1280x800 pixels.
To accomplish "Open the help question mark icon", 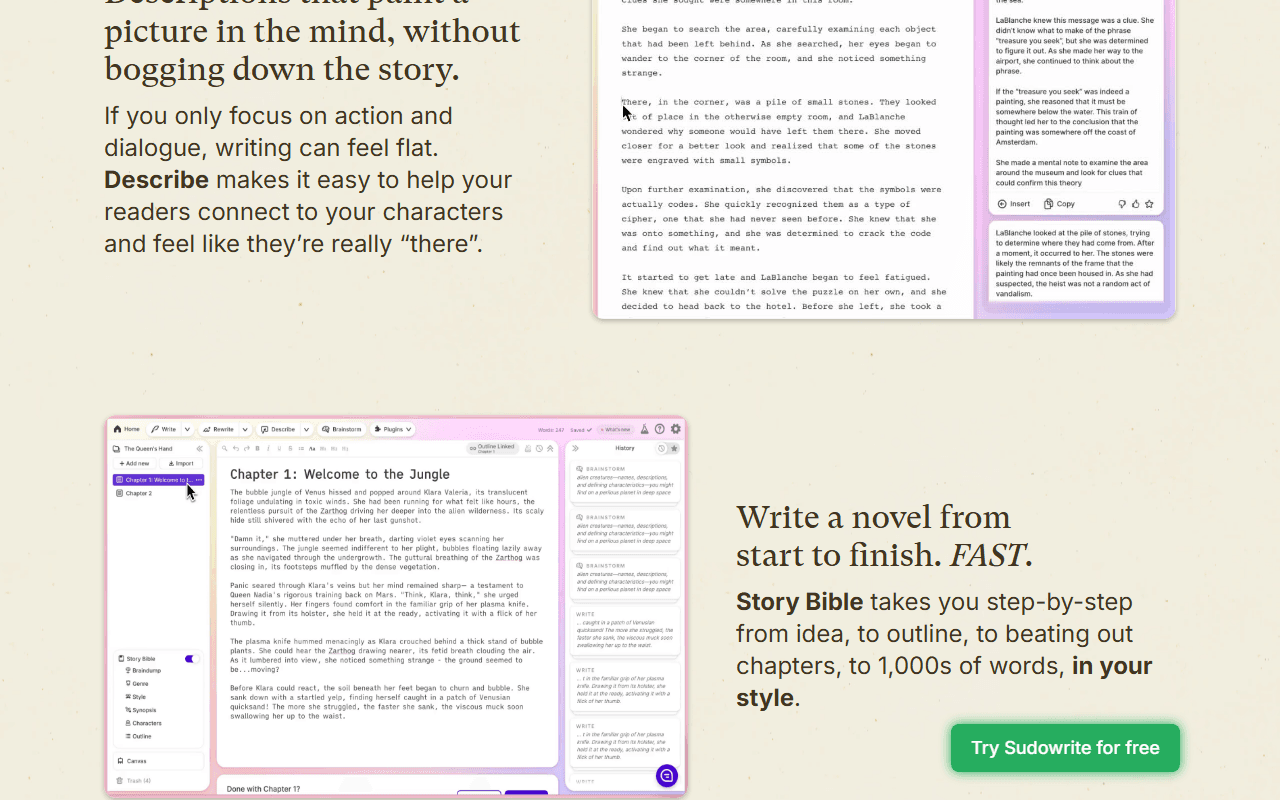I will (660, 429).
